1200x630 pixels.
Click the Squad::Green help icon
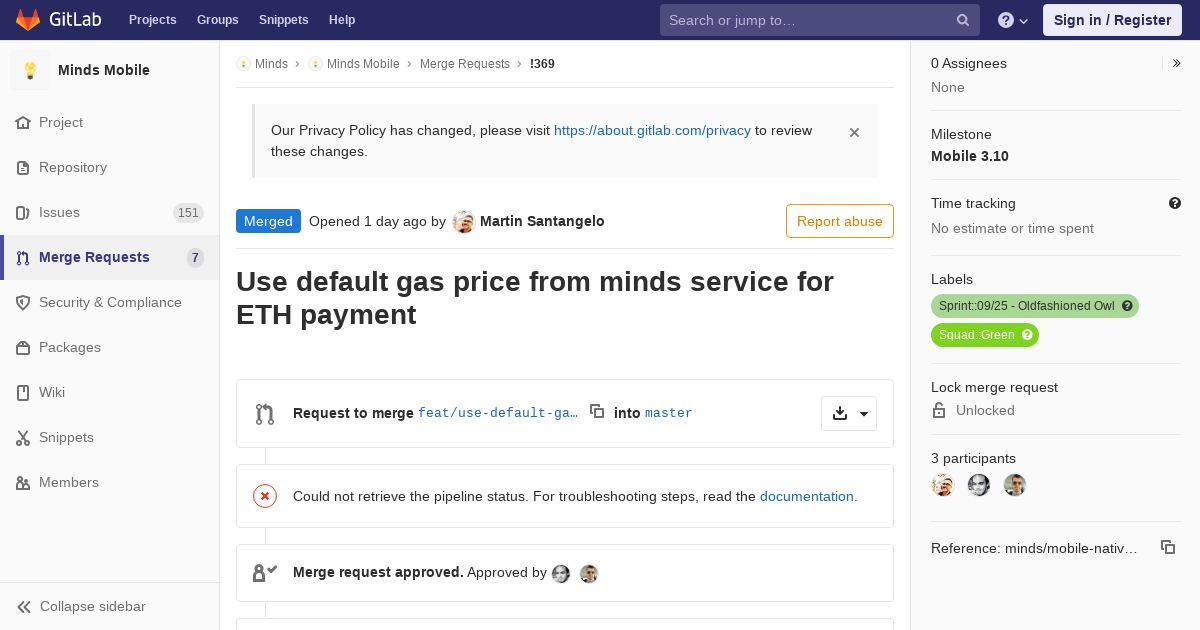pos(1027,335)
